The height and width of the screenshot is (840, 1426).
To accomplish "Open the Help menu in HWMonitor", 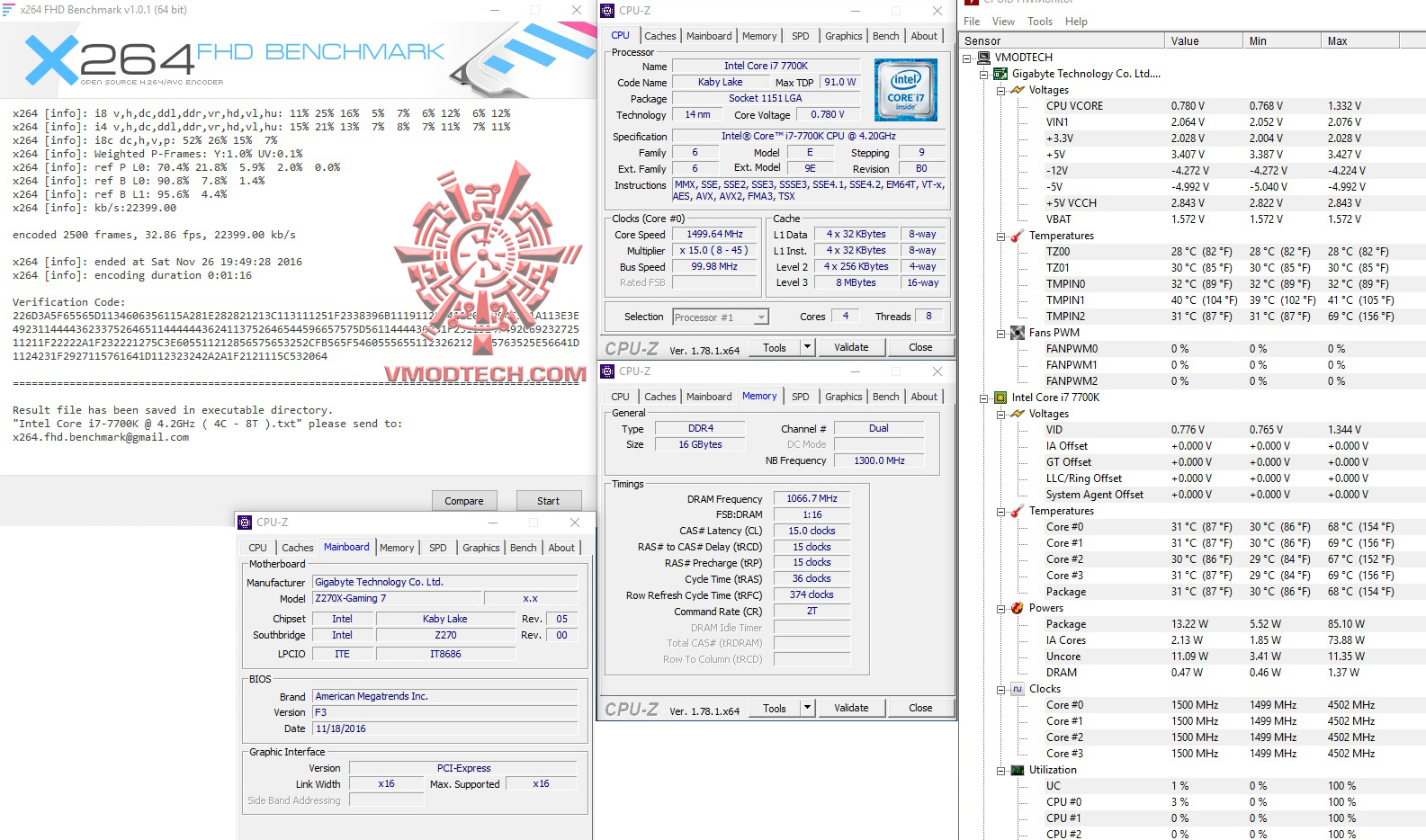I will click(1076, 22).
